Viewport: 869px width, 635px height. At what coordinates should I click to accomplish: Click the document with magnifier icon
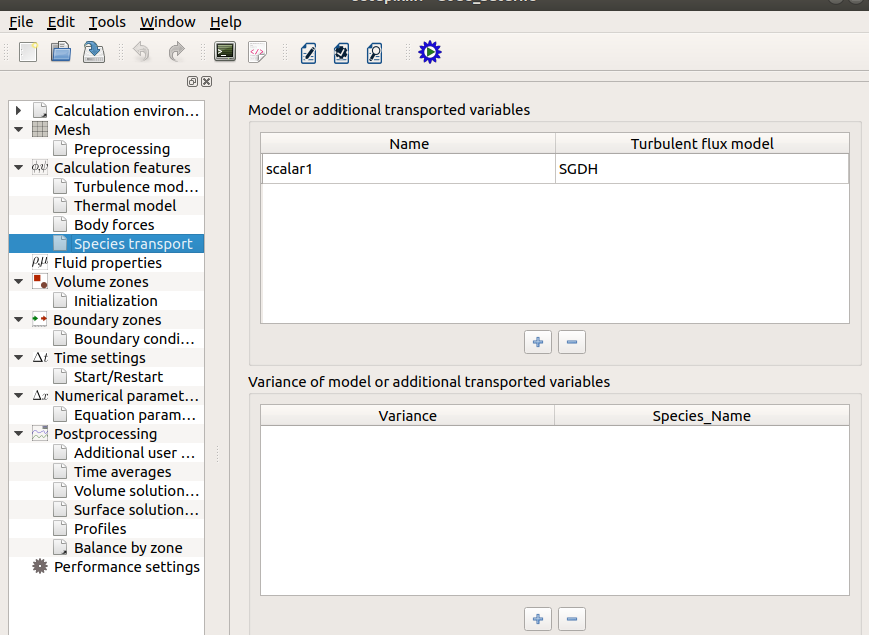point(374,52)
